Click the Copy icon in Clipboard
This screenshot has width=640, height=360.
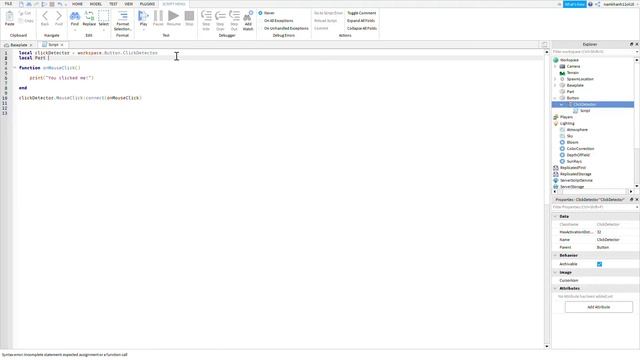pos(22,21)
